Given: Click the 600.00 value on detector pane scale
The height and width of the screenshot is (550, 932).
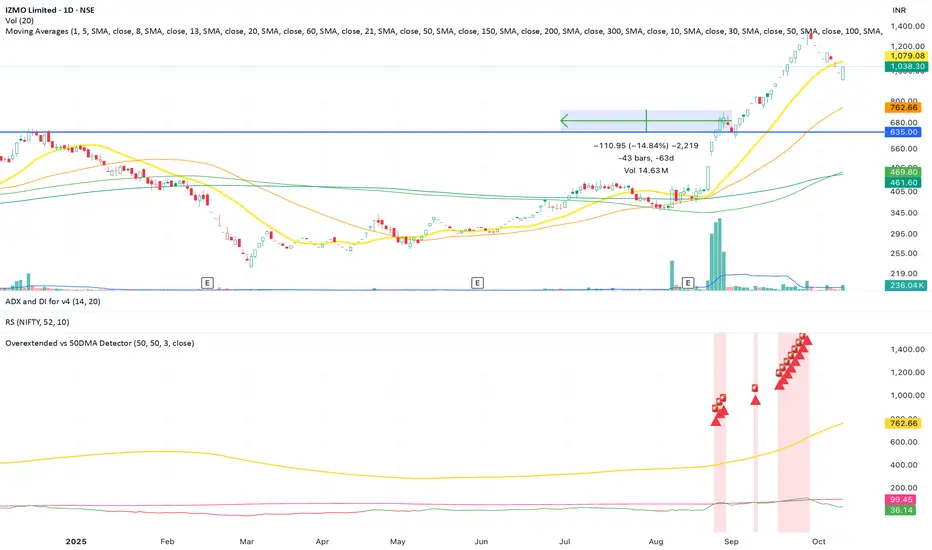Looking at the screenshot, I should (x=903, y=442).
